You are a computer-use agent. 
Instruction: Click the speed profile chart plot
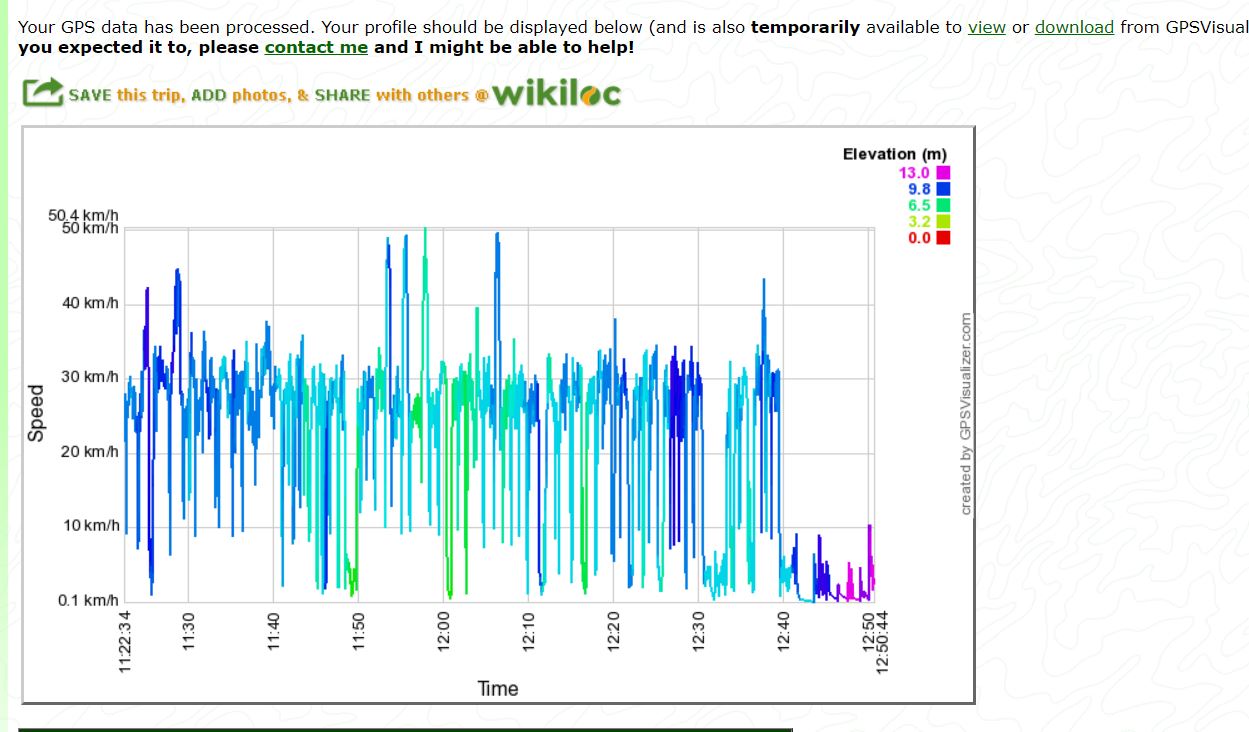tap(499, 415)
